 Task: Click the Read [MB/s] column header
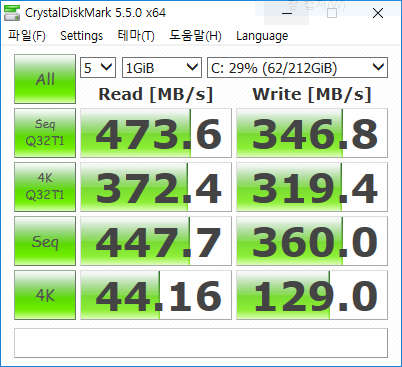click(x=156, y=94)
